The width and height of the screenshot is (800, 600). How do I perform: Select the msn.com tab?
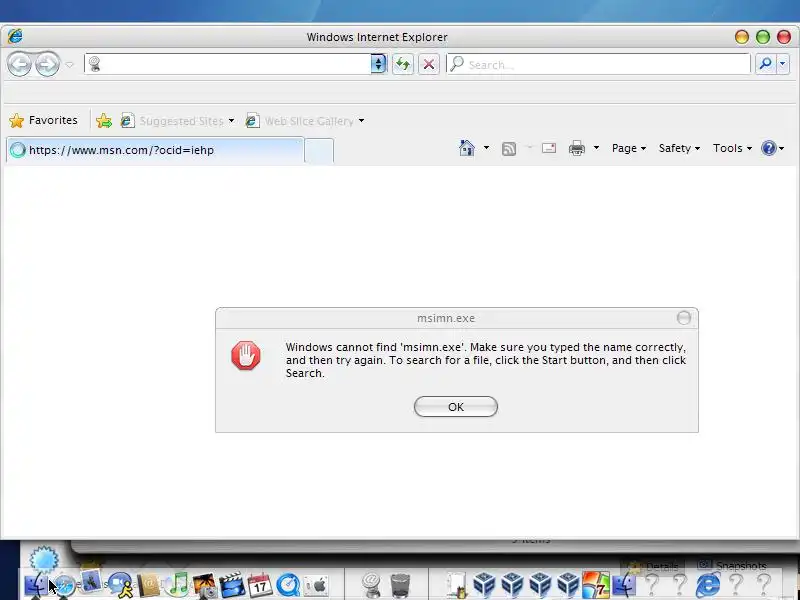(x=155, y=150)
